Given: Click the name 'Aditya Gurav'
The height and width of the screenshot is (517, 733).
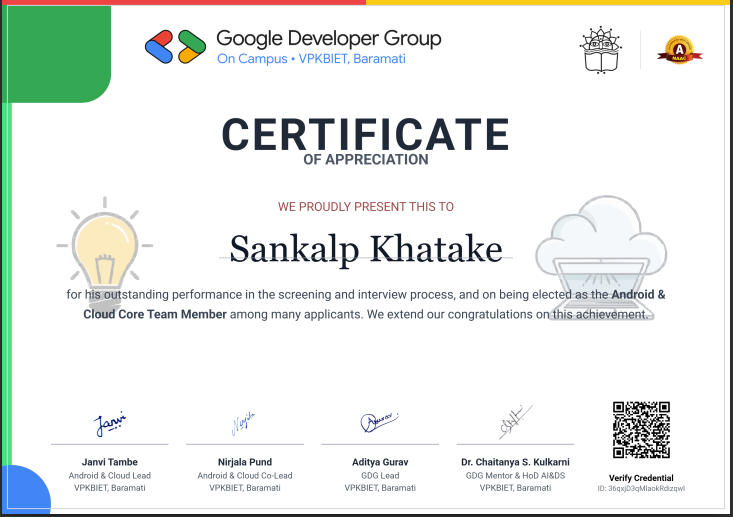Looking at the screenshot, I should (380, 462).
